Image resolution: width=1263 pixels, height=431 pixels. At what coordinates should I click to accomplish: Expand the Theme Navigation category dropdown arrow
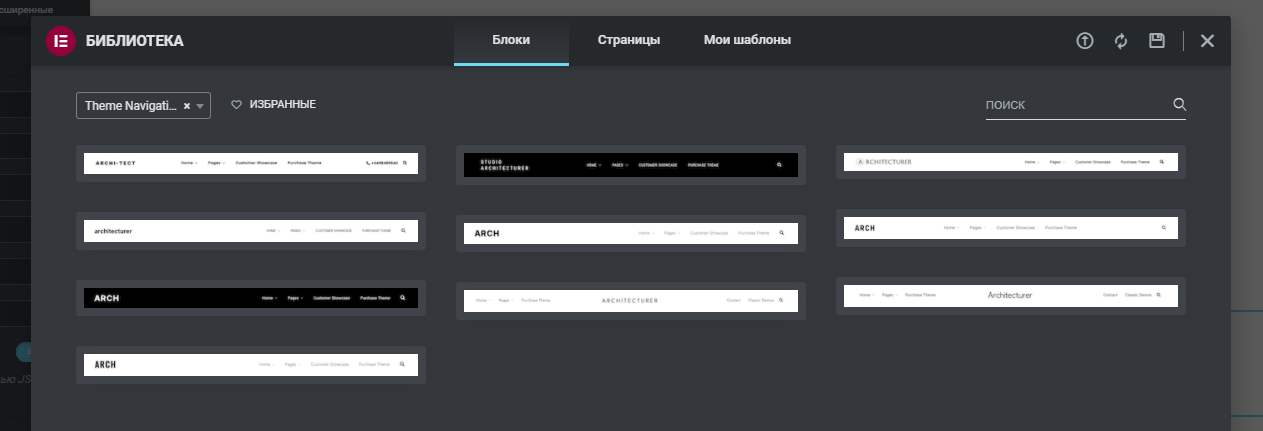[200, 106]
